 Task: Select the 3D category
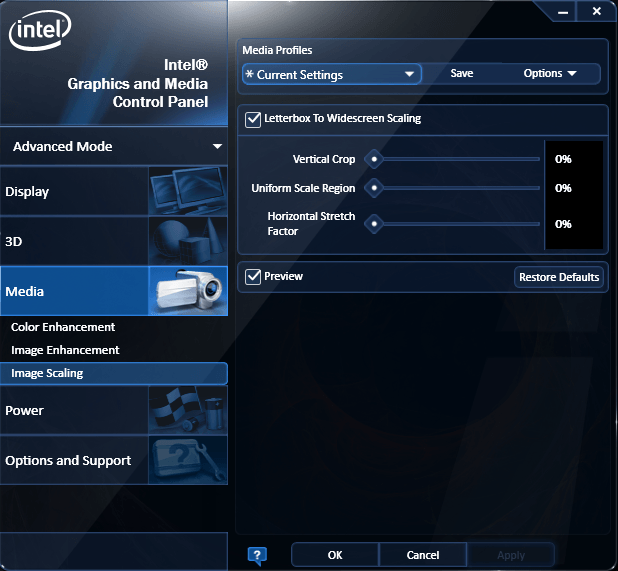point(114,241)
